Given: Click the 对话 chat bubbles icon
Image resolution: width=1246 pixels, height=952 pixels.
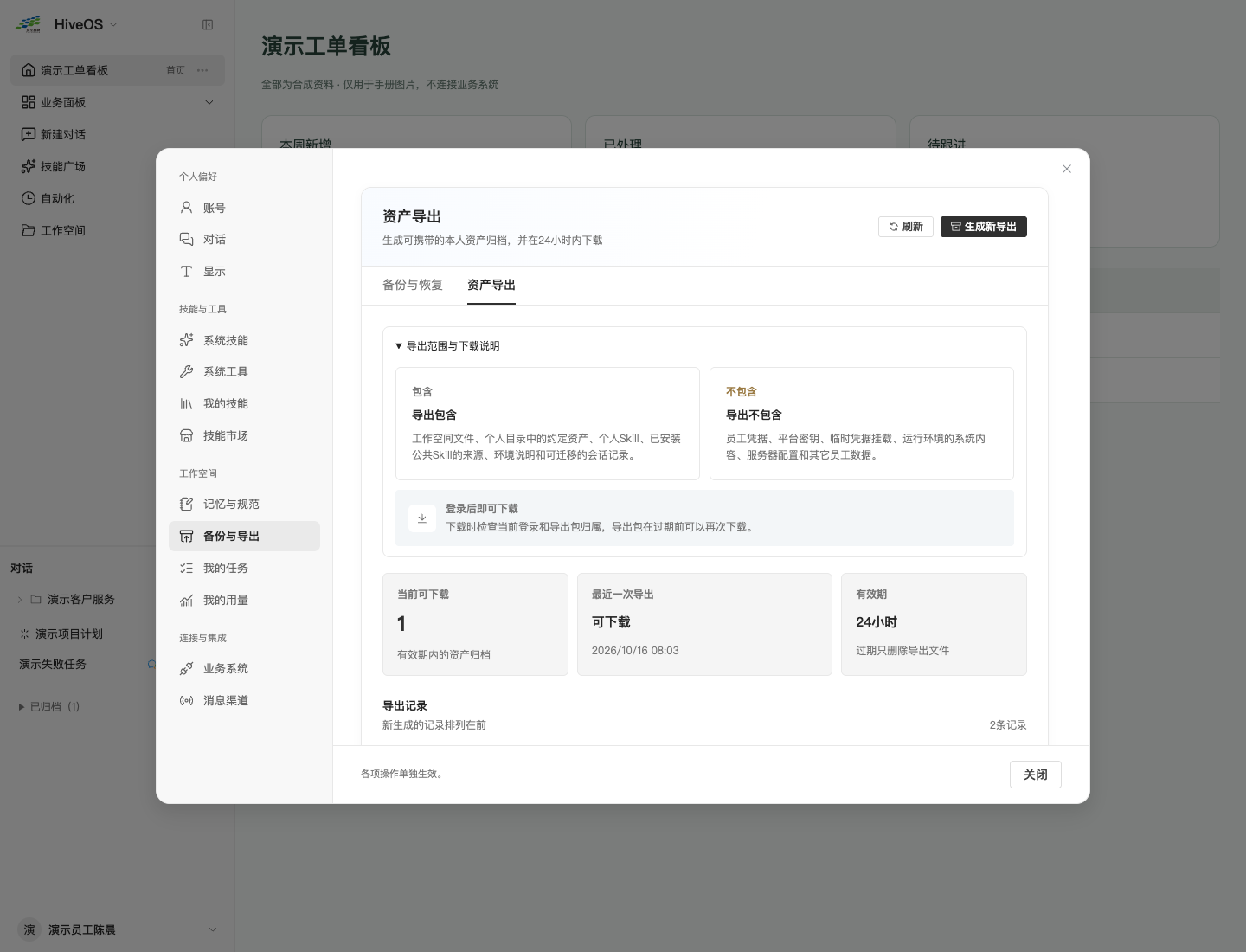Looking at the screenshot, I should click(186, 240).
